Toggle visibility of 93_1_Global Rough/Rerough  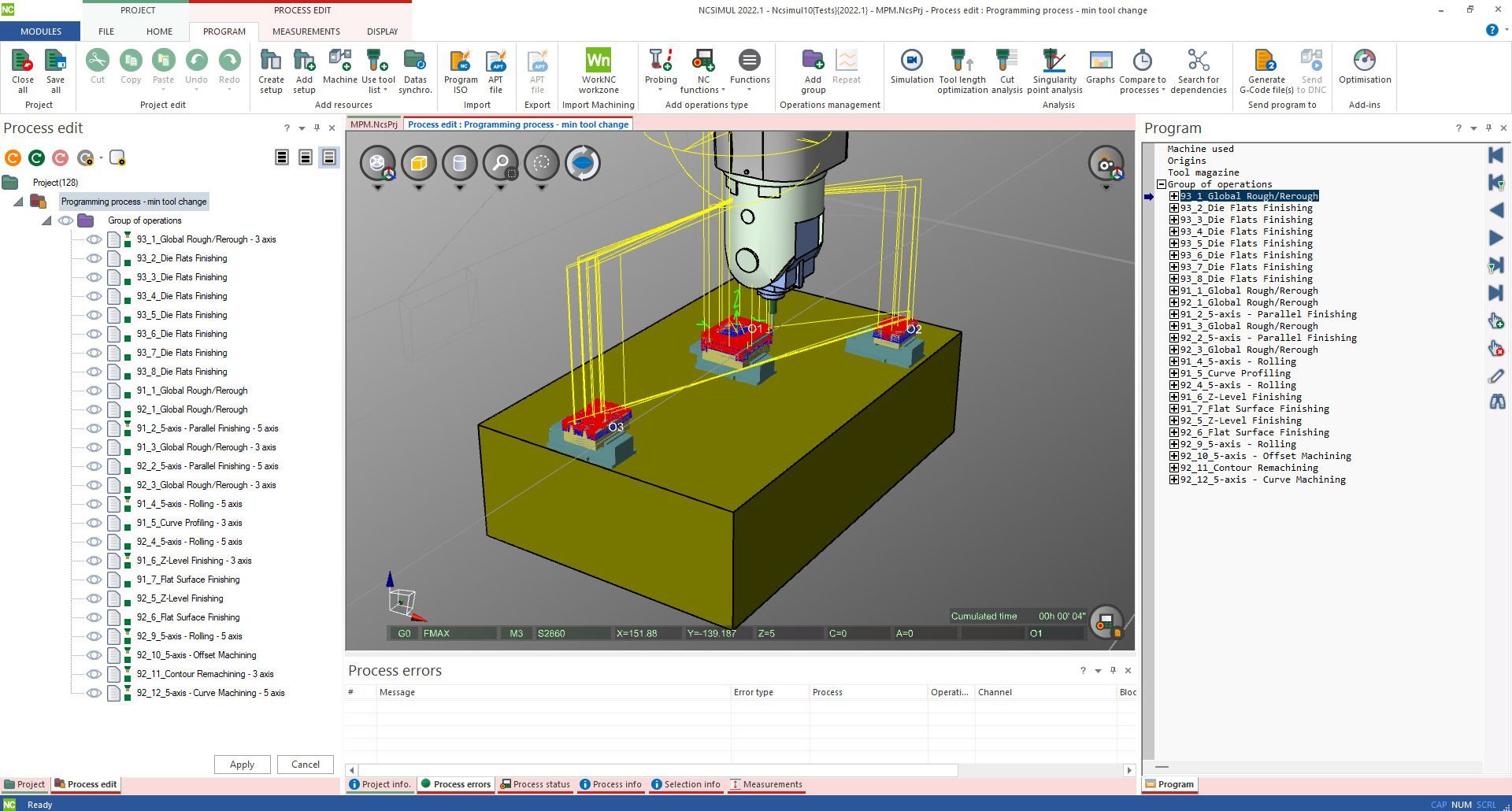[x=94, y=239]
